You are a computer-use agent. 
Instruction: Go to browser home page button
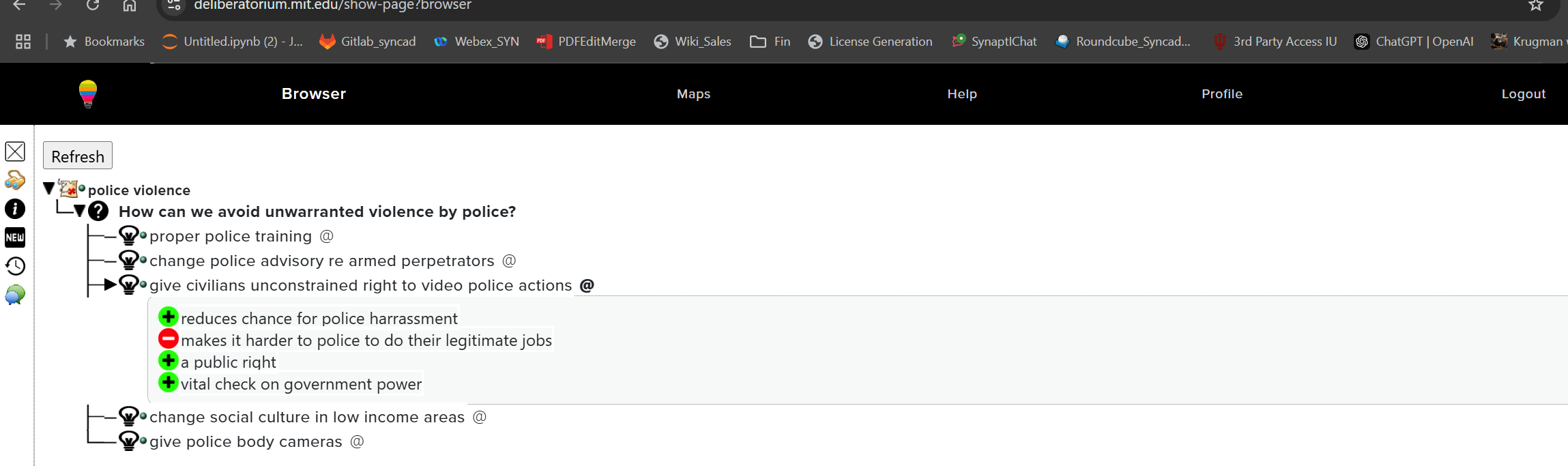point(129,6)
